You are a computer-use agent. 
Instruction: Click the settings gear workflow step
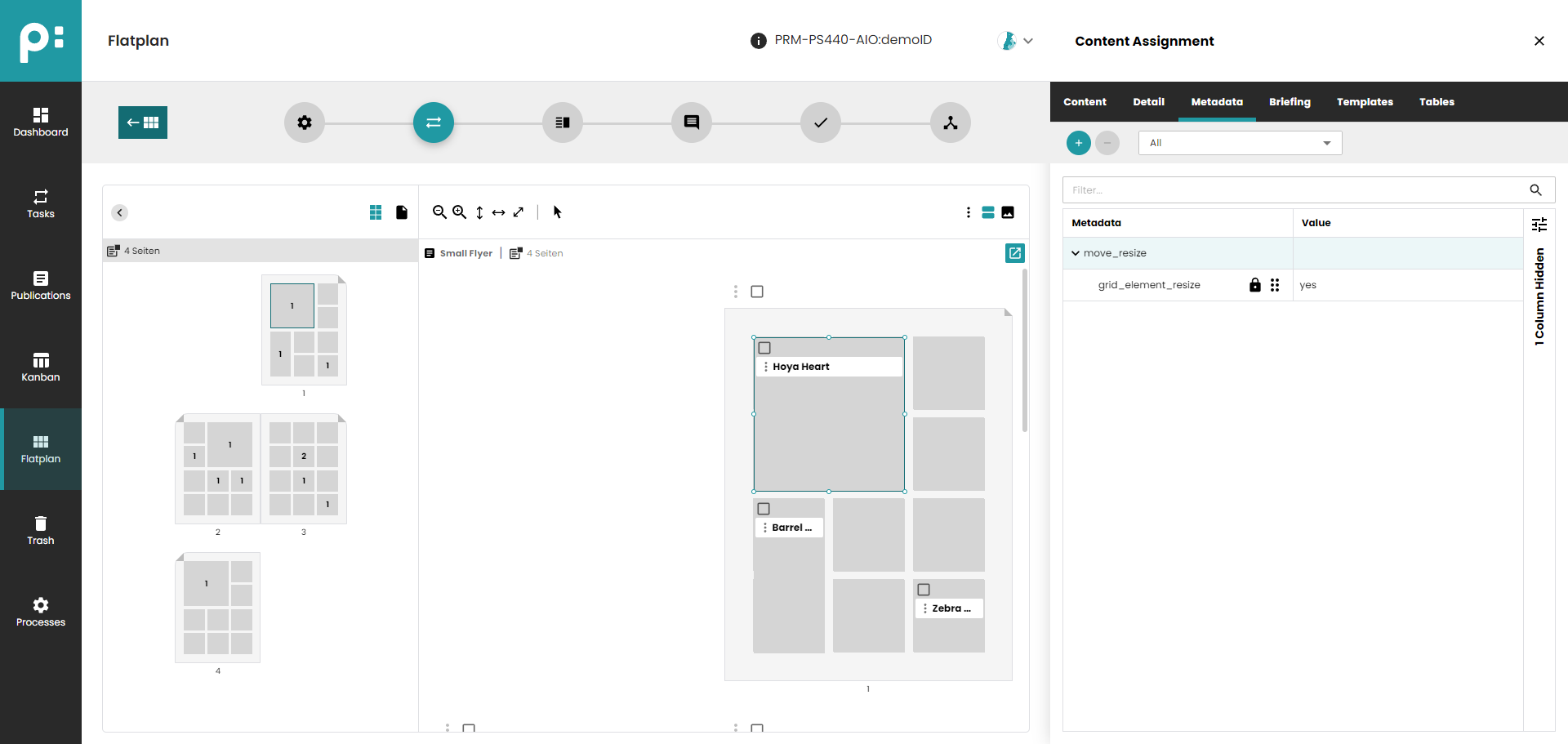(x=305, y=123)
